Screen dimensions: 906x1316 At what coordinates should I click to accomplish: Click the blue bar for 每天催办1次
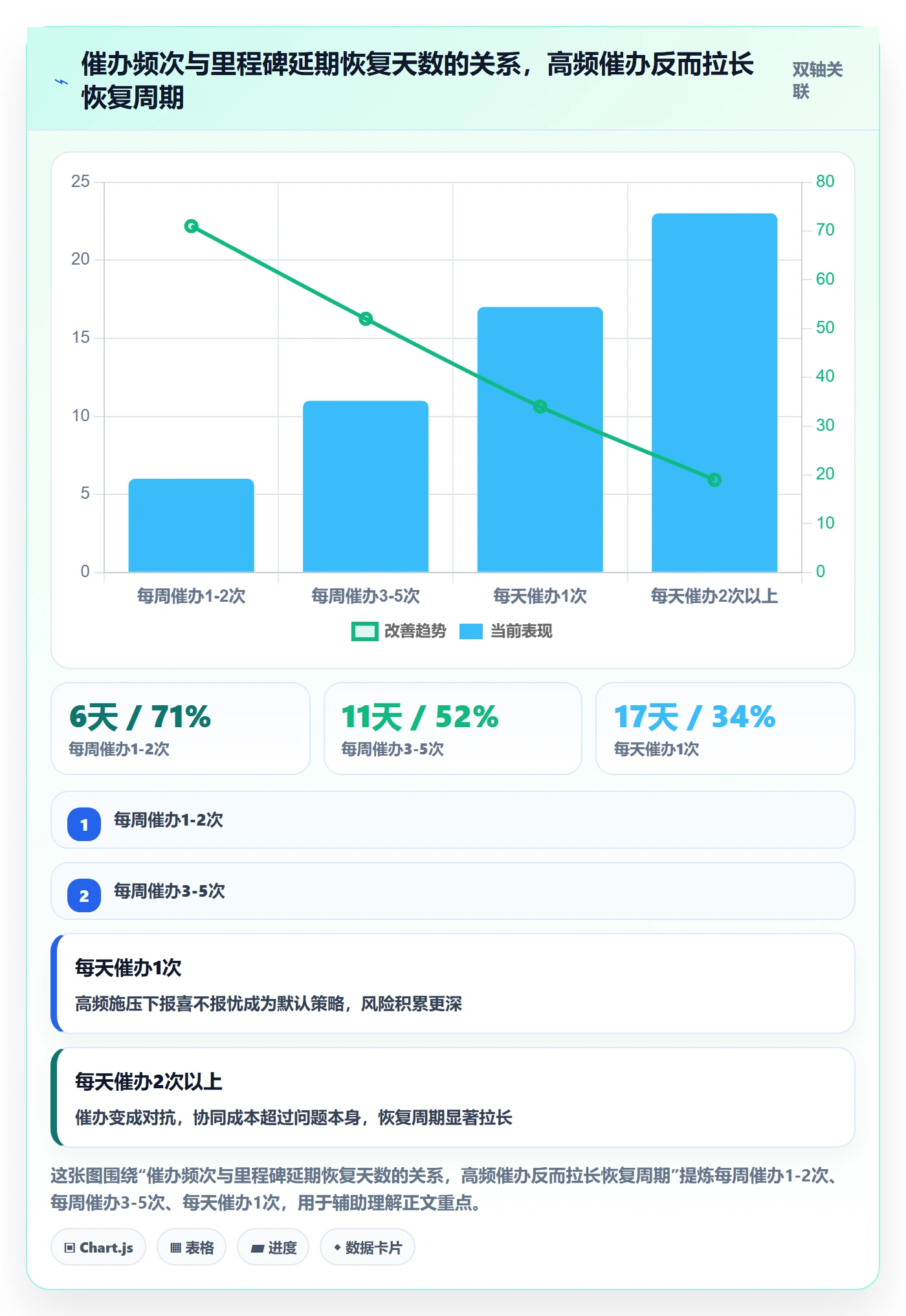click(540, 439)
